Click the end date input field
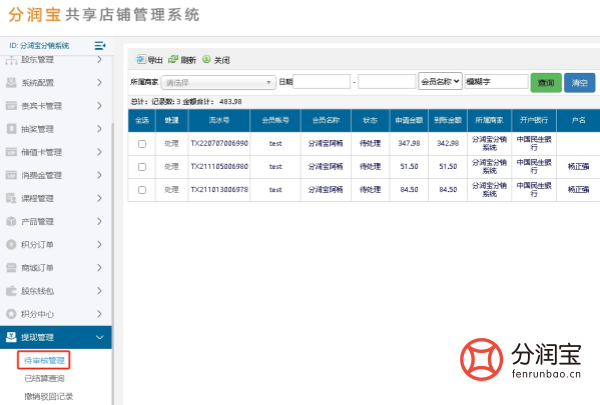This screenshot has width=600, height=405. 387,82
